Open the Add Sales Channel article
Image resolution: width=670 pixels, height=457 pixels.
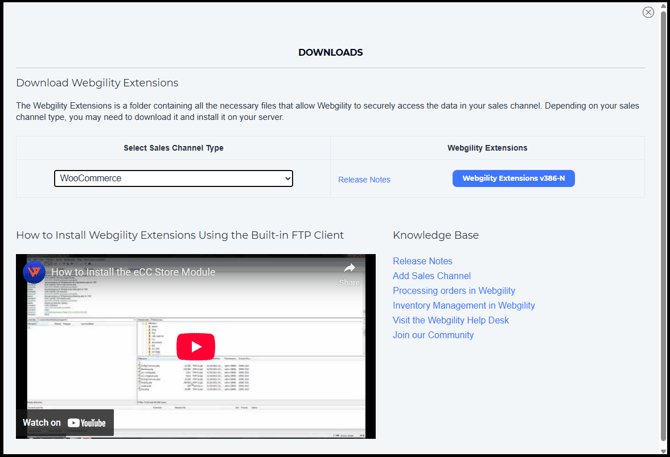(x=431, y=276)
